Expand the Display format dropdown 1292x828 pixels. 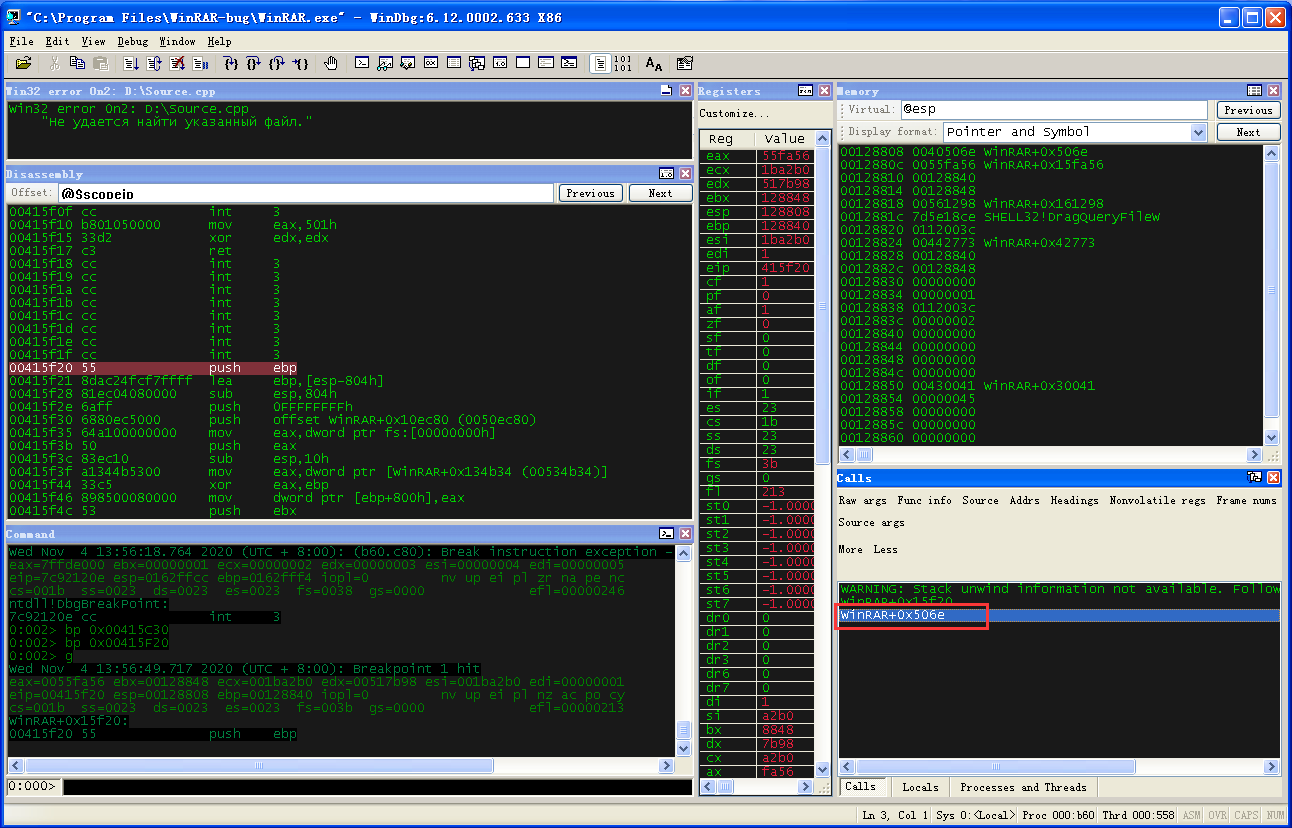(1199, 132)
